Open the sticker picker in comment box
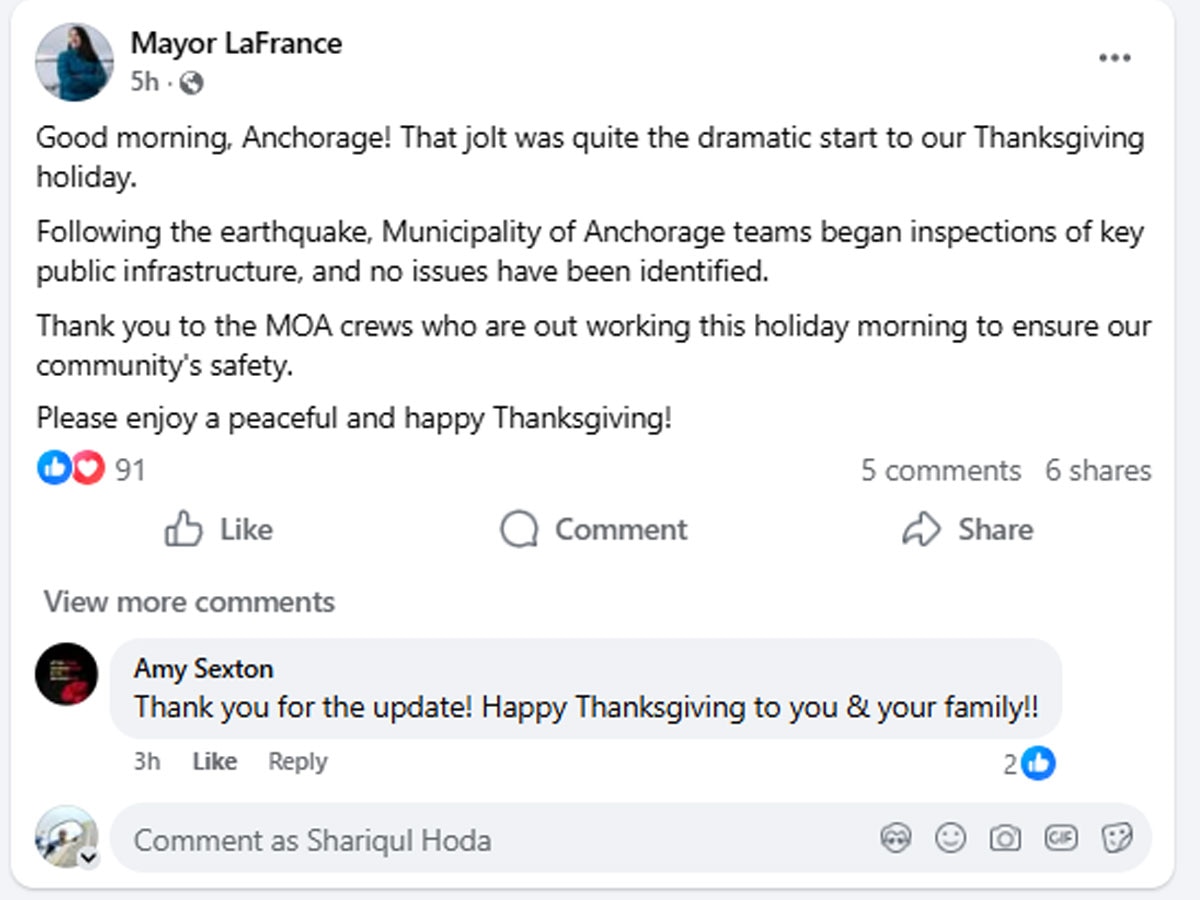Screen dimensions: 1200x900 (x=1115, y=838)
